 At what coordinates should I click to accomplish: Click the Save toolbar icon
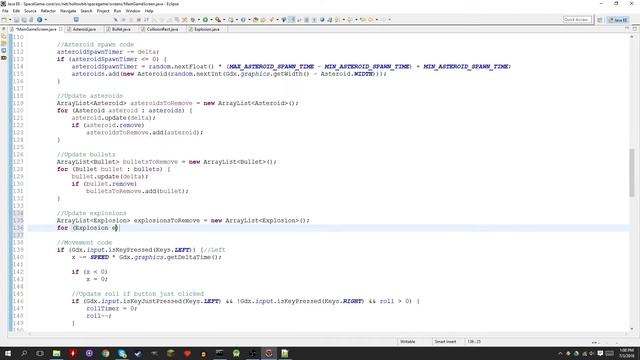point(17,20)
